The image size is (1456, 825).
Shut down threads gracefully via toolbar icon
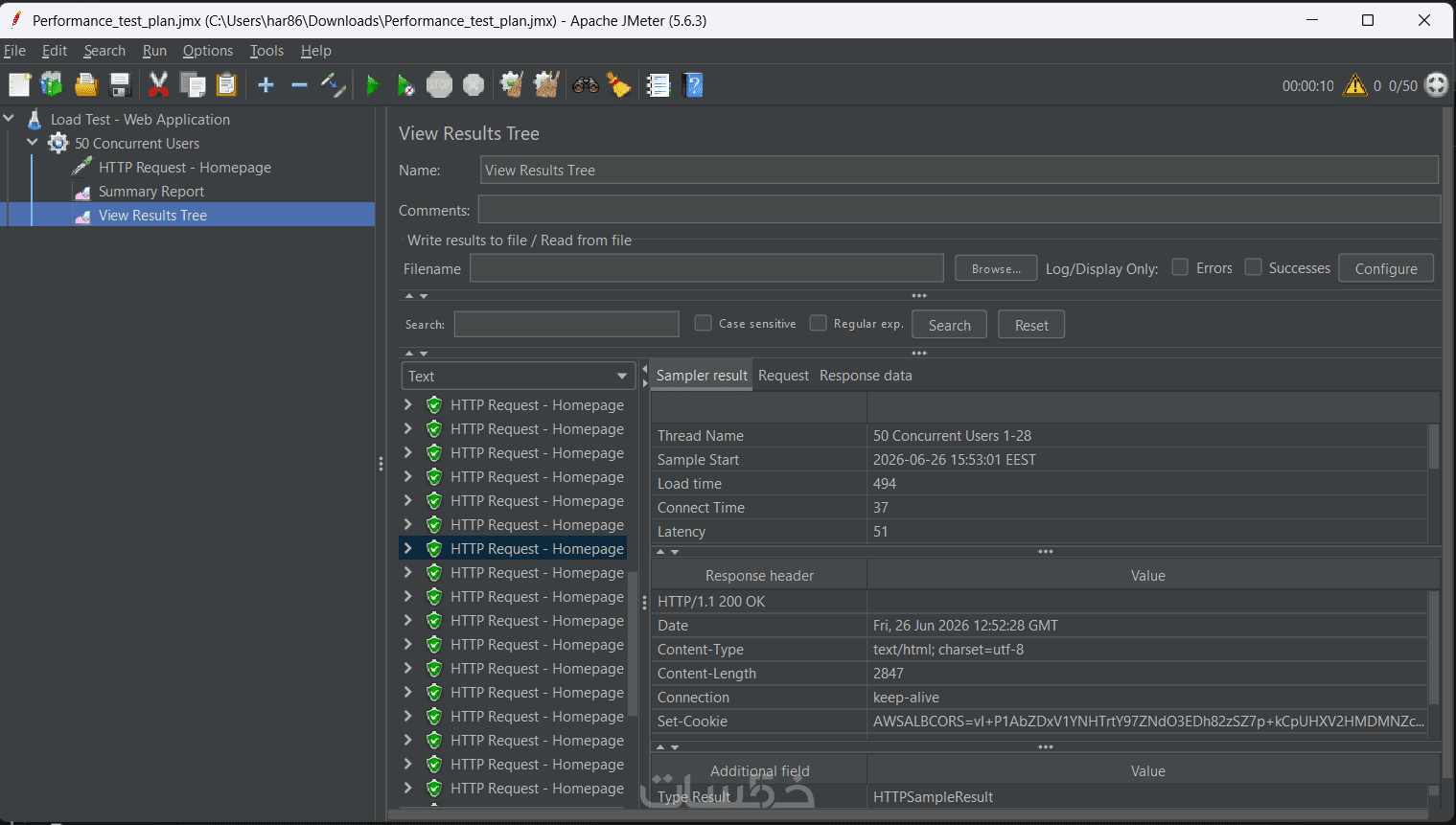[474, 85]
